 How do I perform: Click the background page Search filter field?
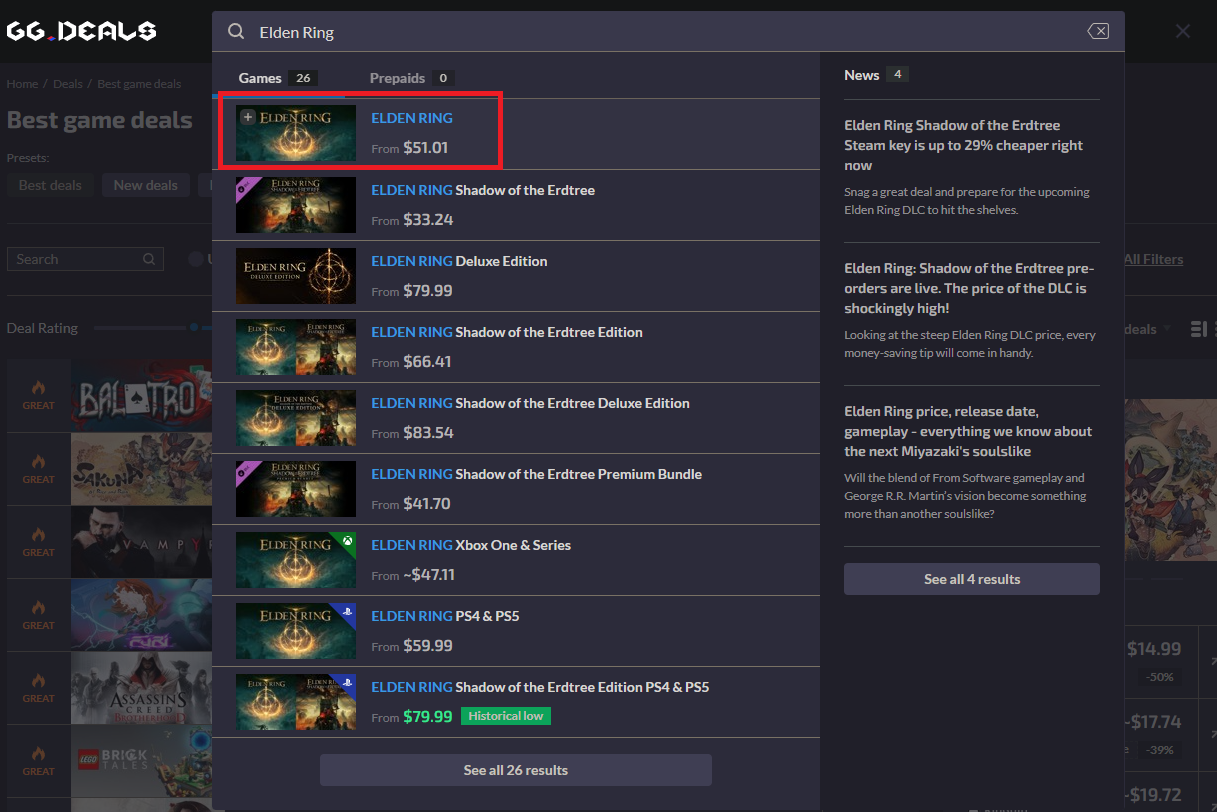85,259
